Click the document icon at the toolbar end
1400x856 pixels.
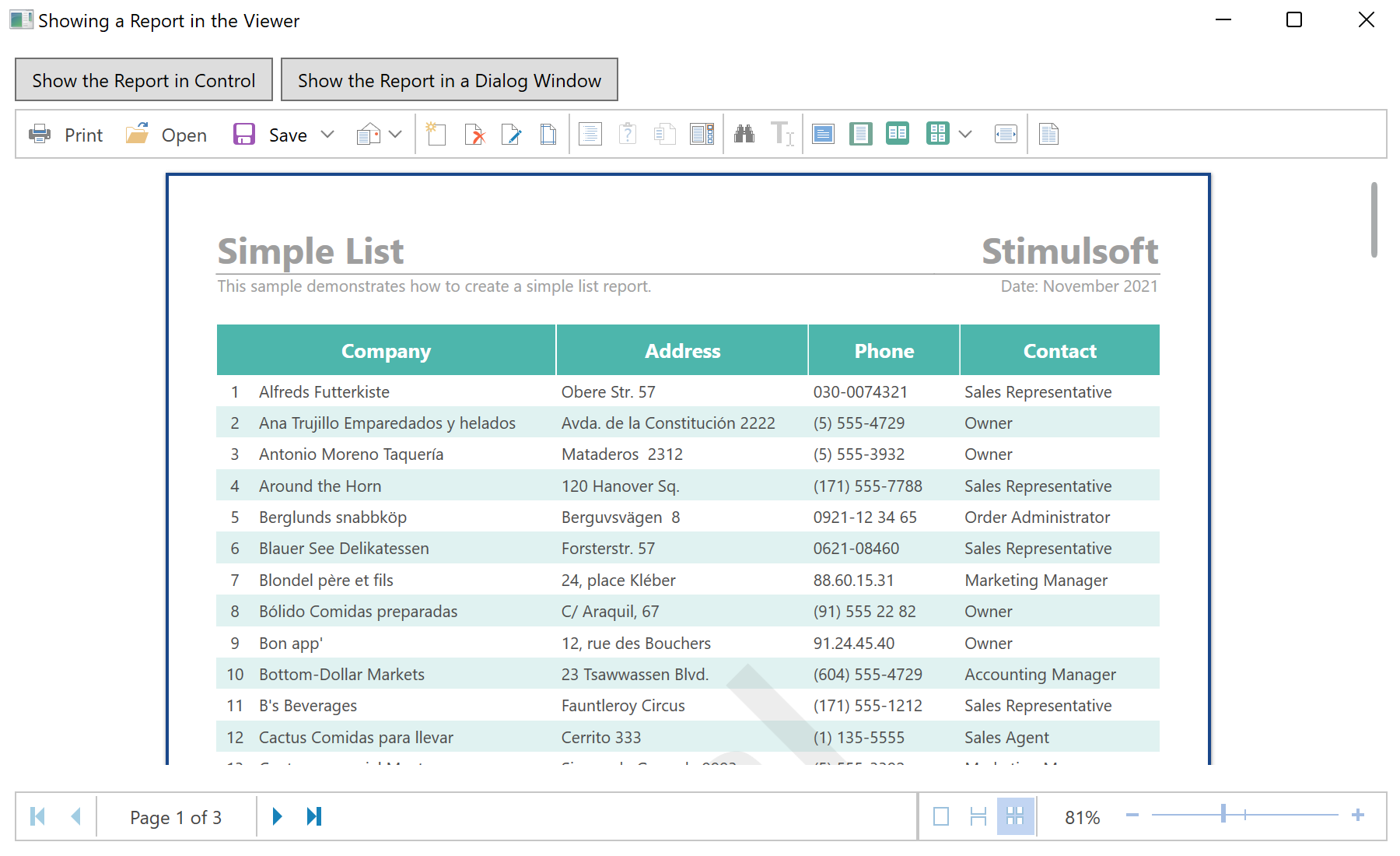click(1048, 135)
